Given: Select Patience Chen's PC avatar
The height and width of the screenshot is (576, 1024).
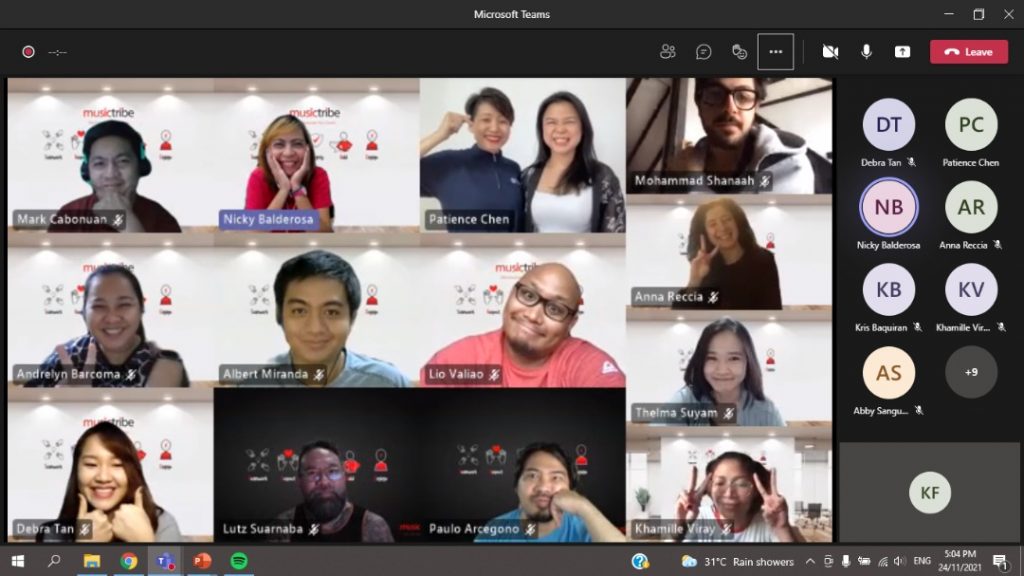Looking at the screenshot, I should [x=971, y=125].
